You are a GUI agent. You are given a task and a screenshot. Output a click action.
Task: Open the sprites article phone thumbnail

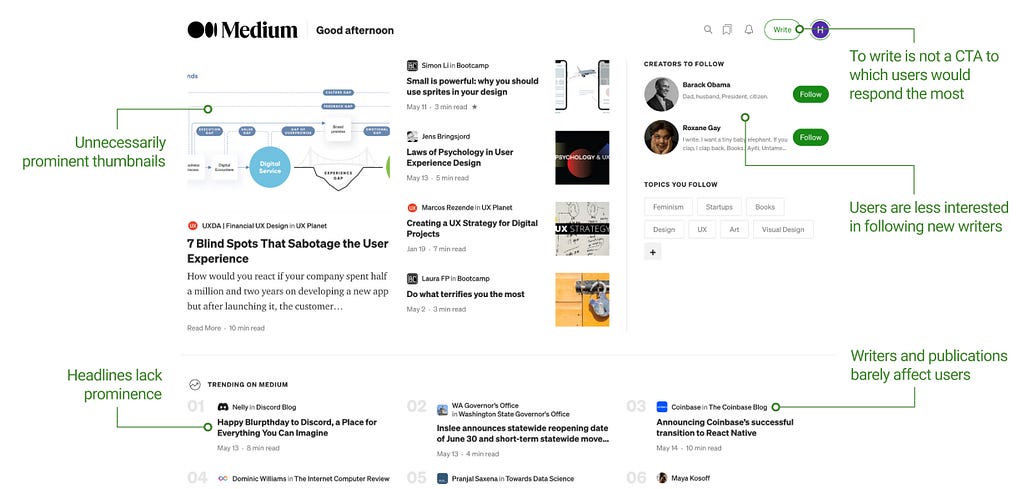(x=582, y=86)
